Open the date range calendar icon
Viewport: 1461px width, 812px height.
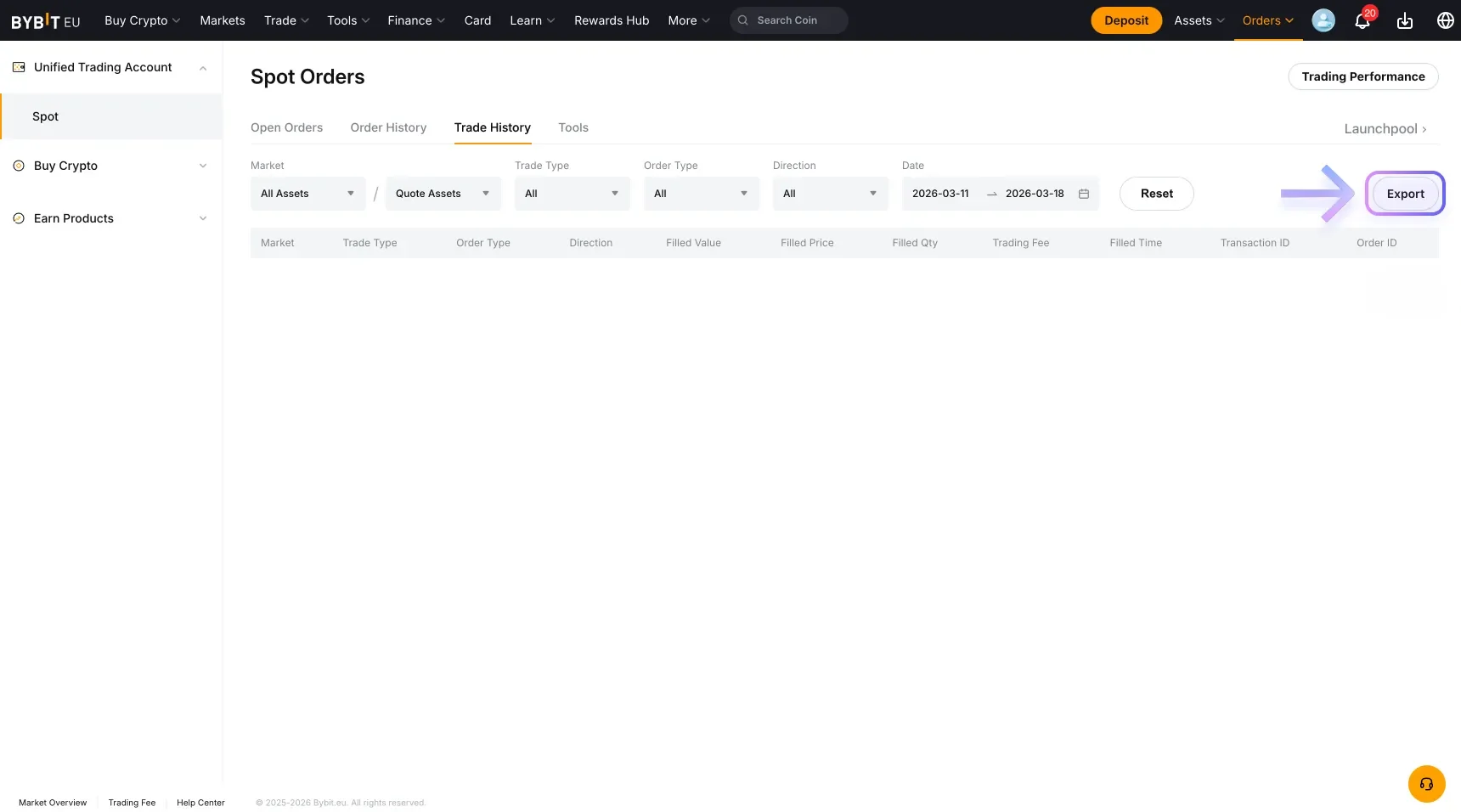[1084, 194]
